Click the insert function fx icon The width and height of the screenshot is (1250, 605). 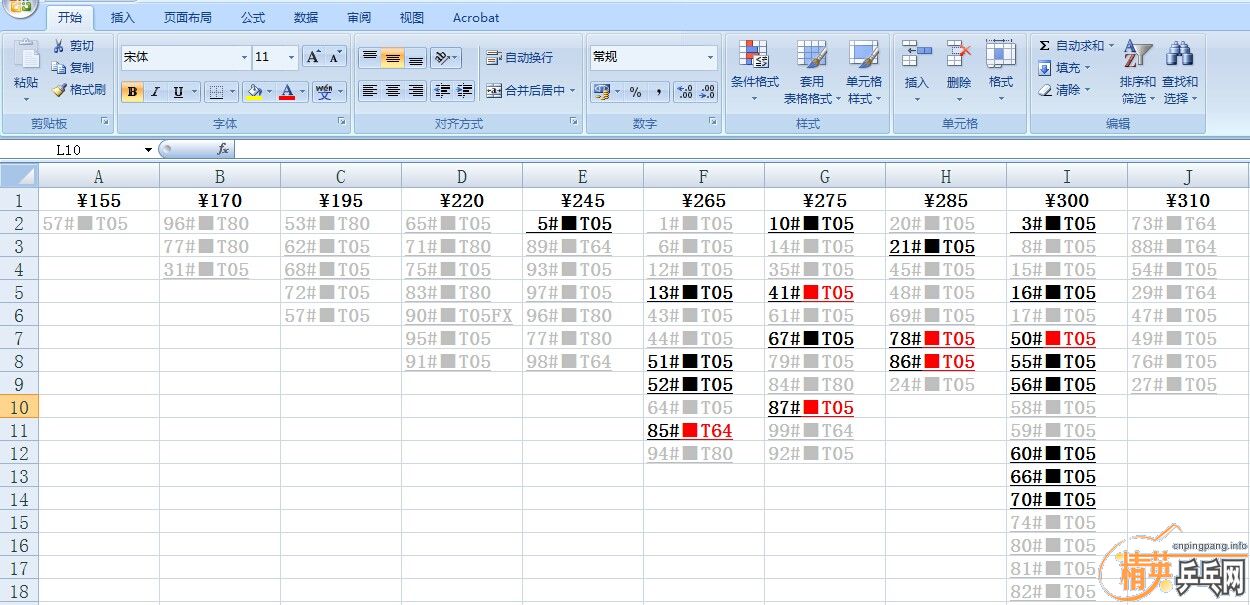click(223, 149)
